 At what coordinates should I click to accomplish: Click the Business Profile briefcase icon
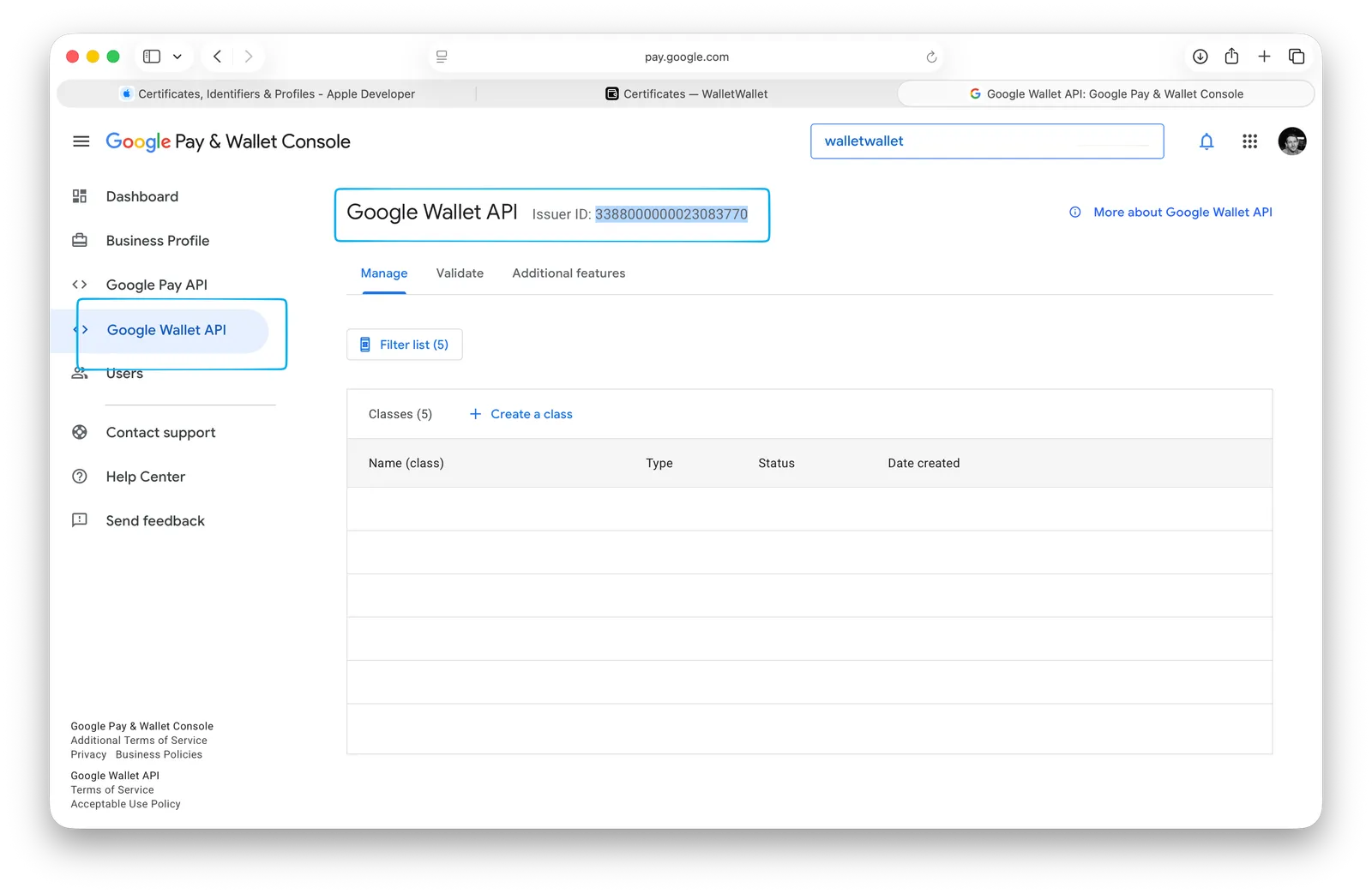point(80,240)
